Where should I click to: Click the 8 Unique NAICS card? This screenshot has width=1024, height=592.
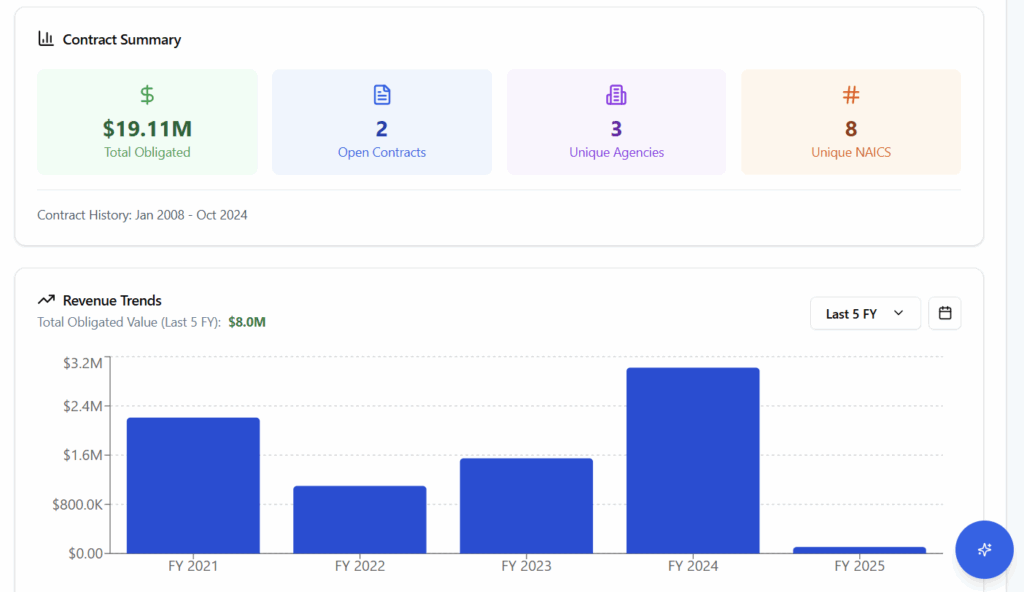pos(851,122)
